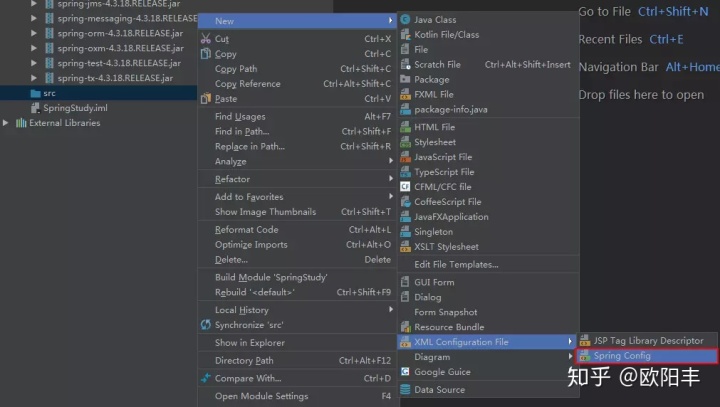Select Edit File Templates...

coord(488,265)
